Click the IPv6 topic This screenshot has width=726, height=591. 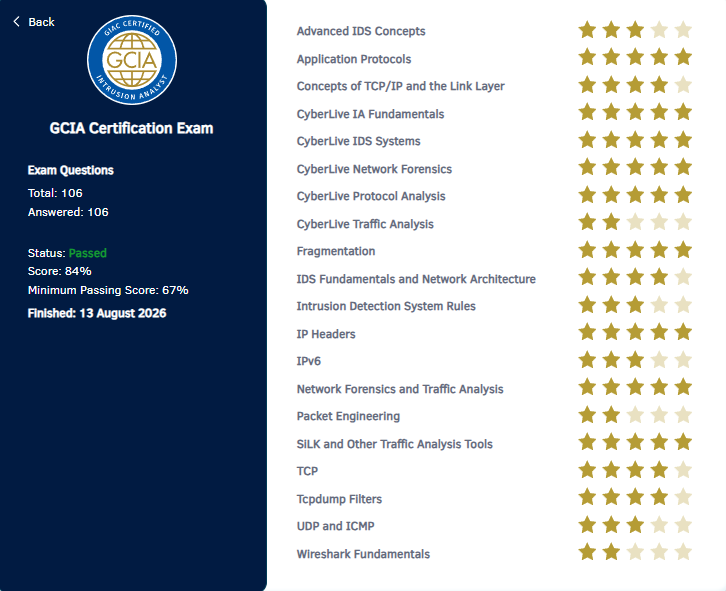[308, 361]
